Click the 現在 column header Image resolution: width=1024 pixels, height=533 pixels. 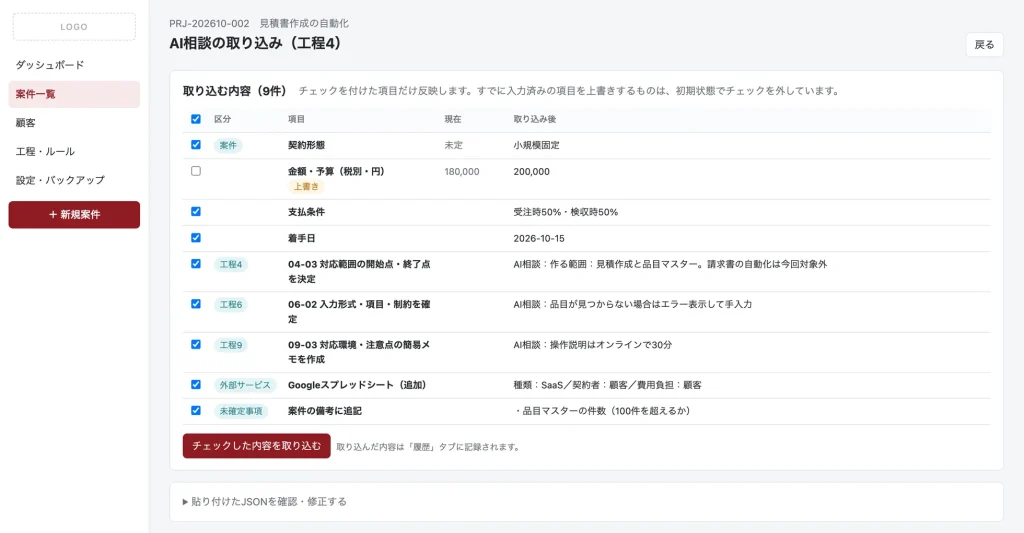click(x=453, y=120)
